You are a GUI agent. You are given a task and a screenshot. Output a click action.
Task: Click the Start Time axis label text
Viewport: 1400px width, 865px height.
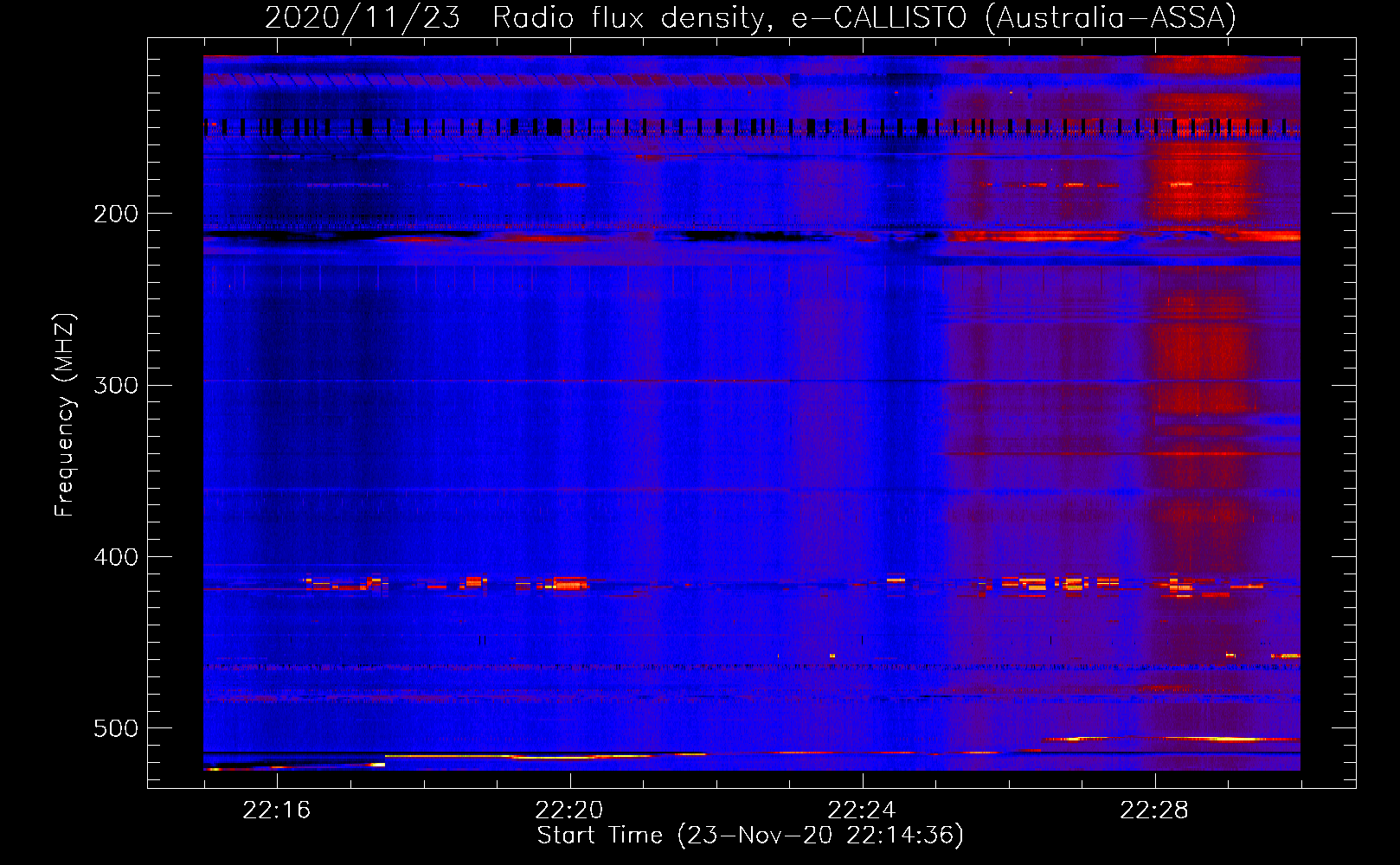[x=750, y=836]
